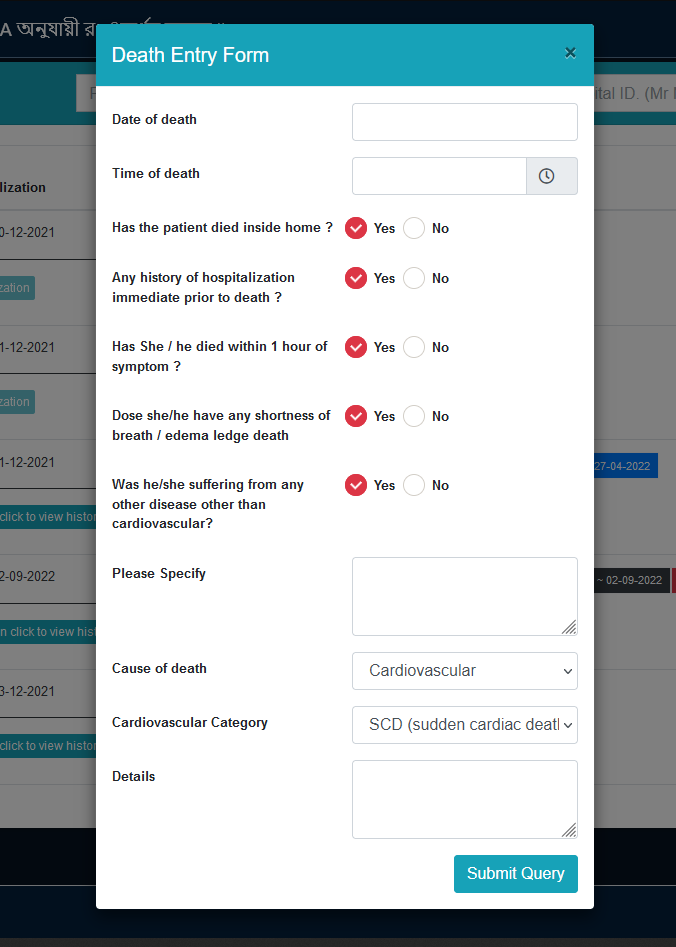Pick No for died within 1 hour
This screenshot has width=676, height=947.
click(x=414, y=347)
